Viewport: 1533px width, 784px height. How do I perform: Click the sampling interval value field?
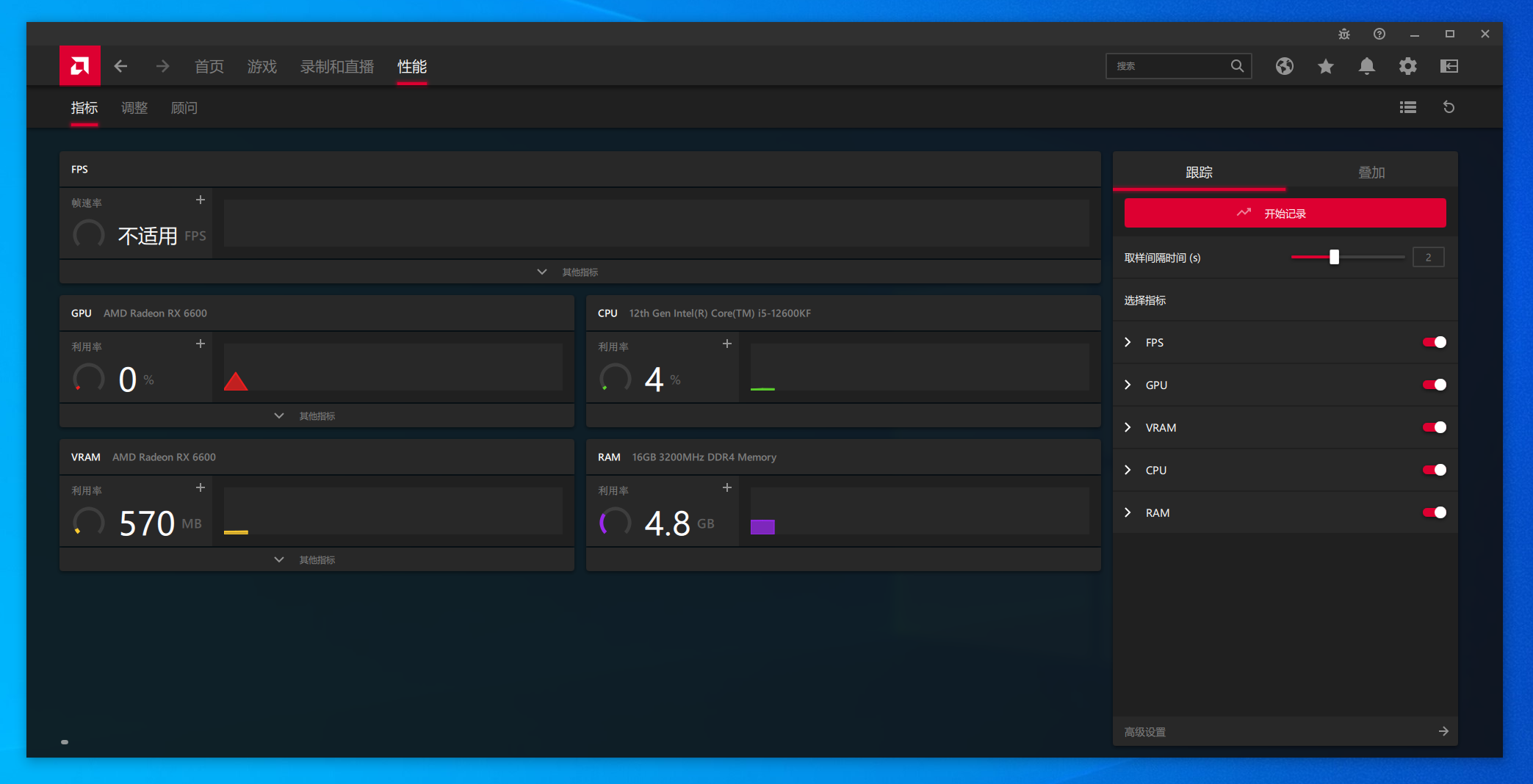(1429, 257)
